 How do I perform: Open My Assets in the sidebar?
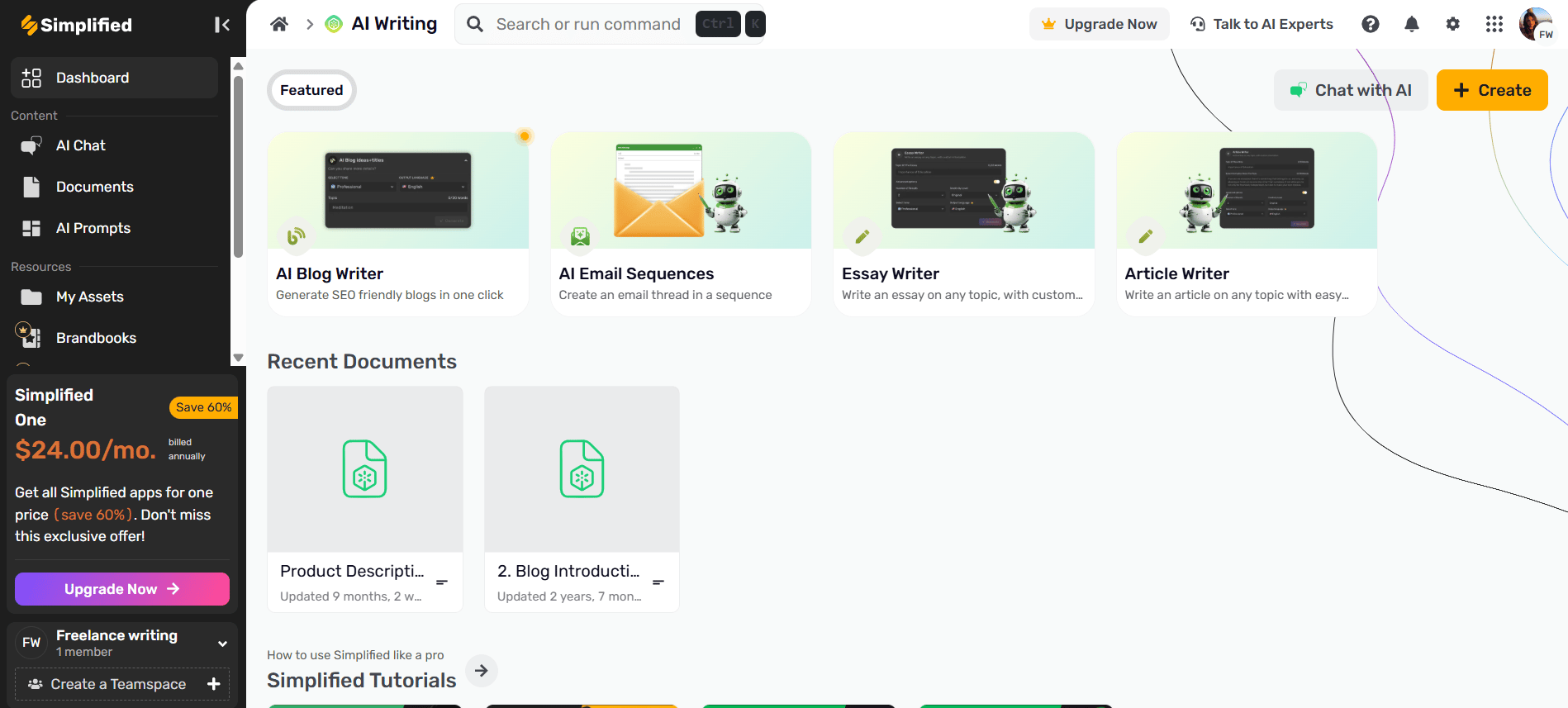pyautogui.click(x=114, y=297)
